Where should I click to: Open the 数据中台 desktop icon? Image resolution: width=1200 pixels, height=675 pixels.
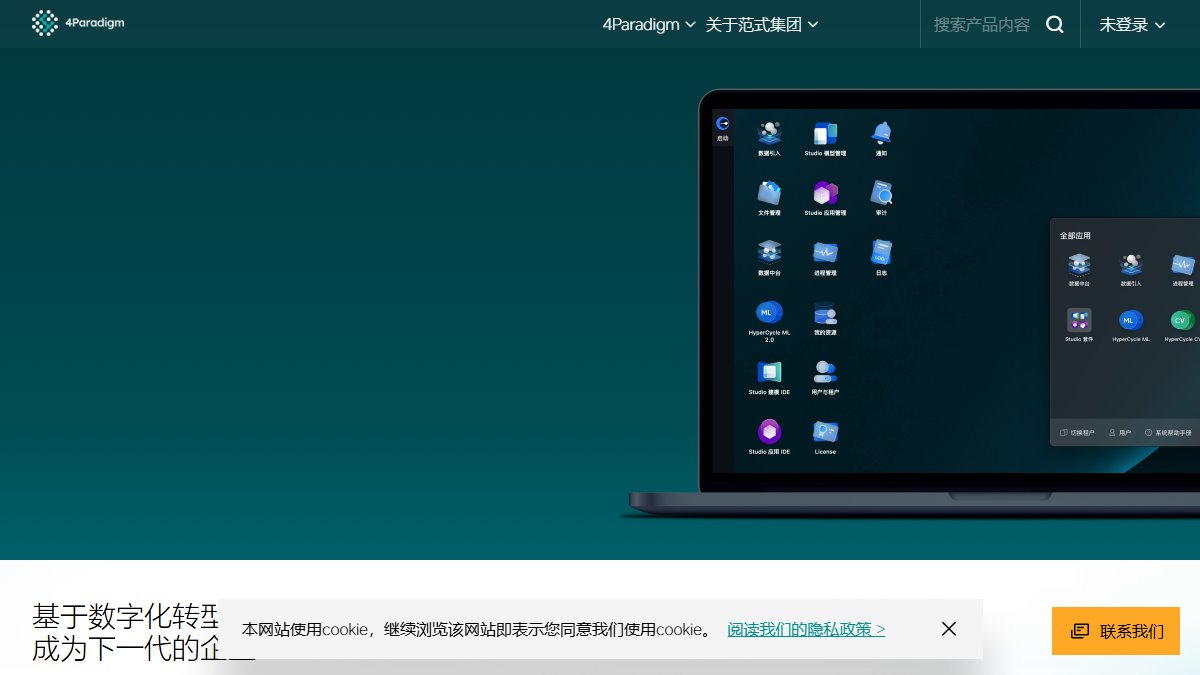769,258
